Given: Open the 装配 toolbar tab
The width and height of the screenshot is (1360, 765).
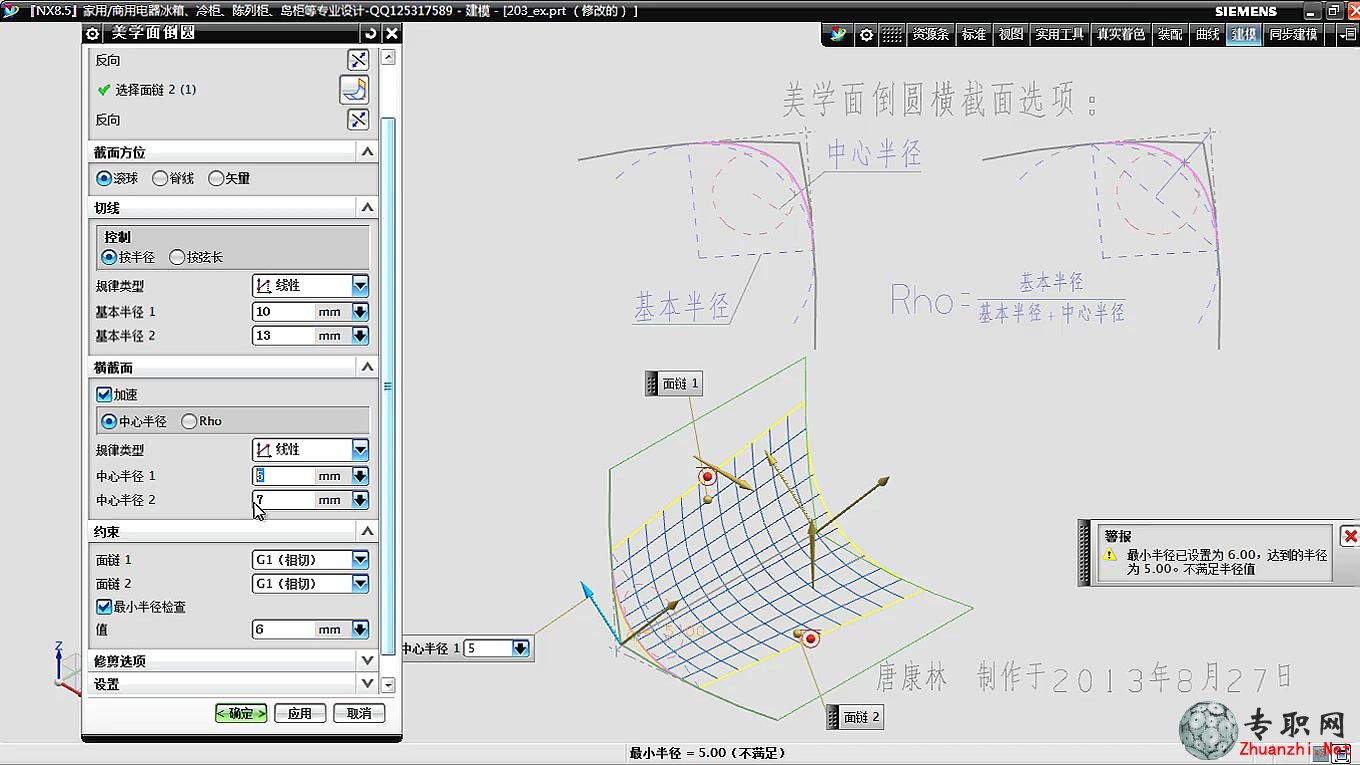Looking at the screenshot, I should [x=1170, y=34].
